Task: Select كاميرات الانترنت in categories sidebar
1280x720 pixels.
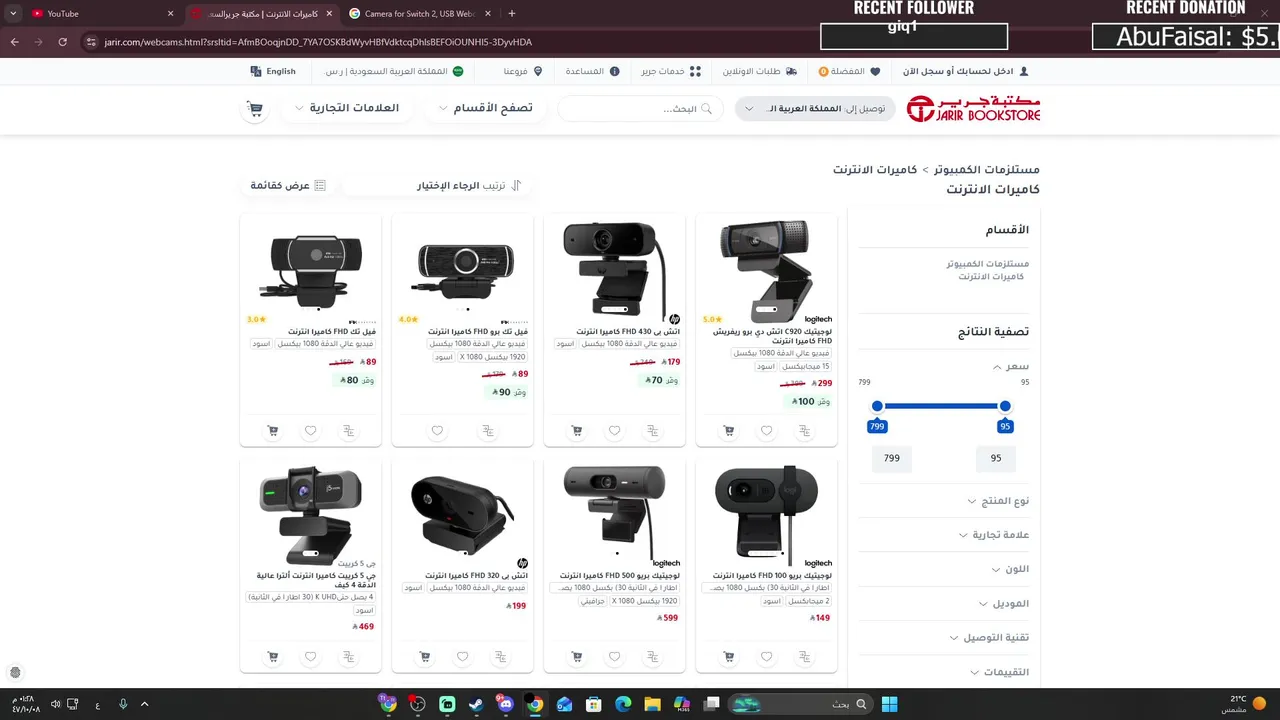Action: click(x=993, y=276)
